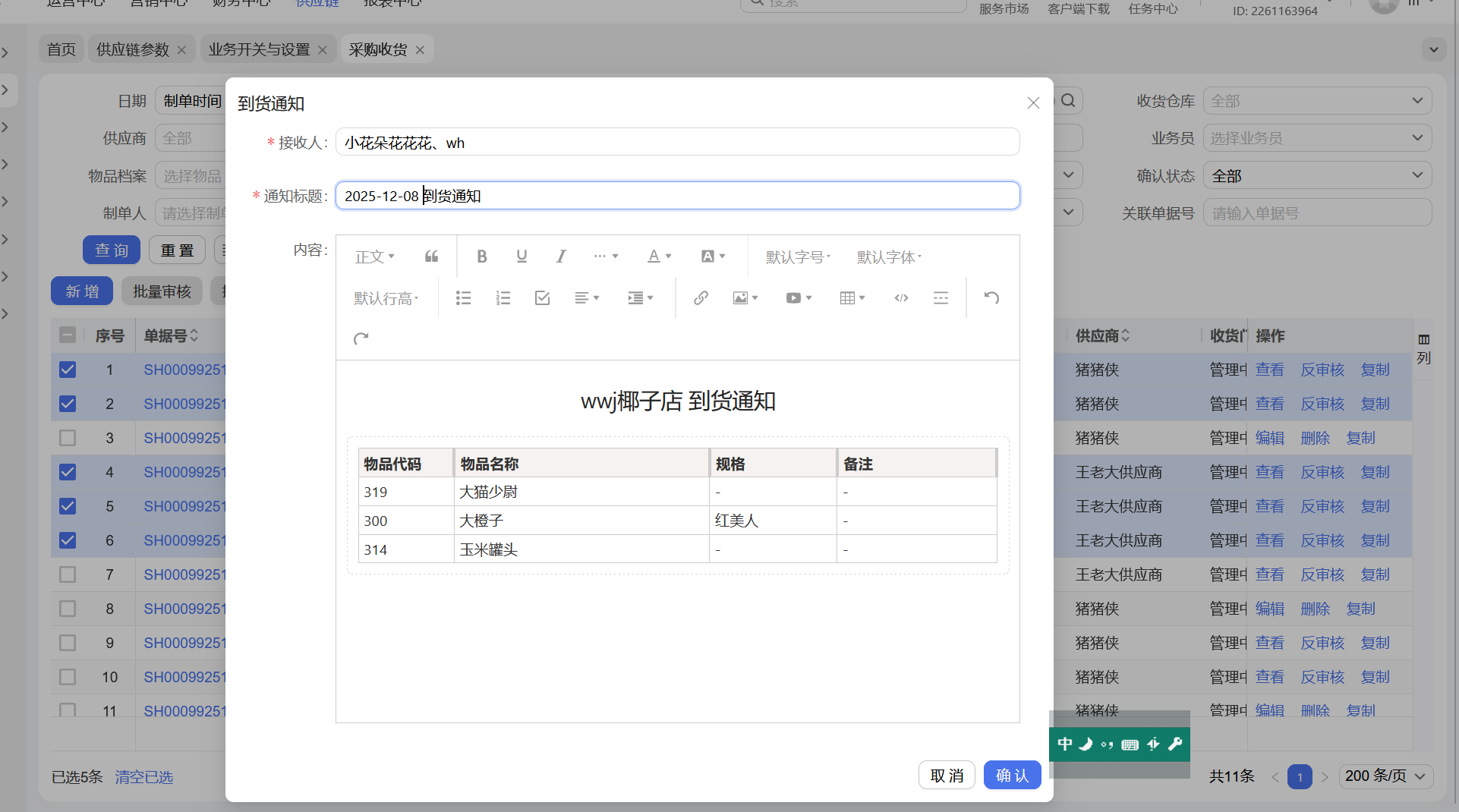
Task: Open the 正文 paragraph style dropdown
Action: (x=374, y=257)
